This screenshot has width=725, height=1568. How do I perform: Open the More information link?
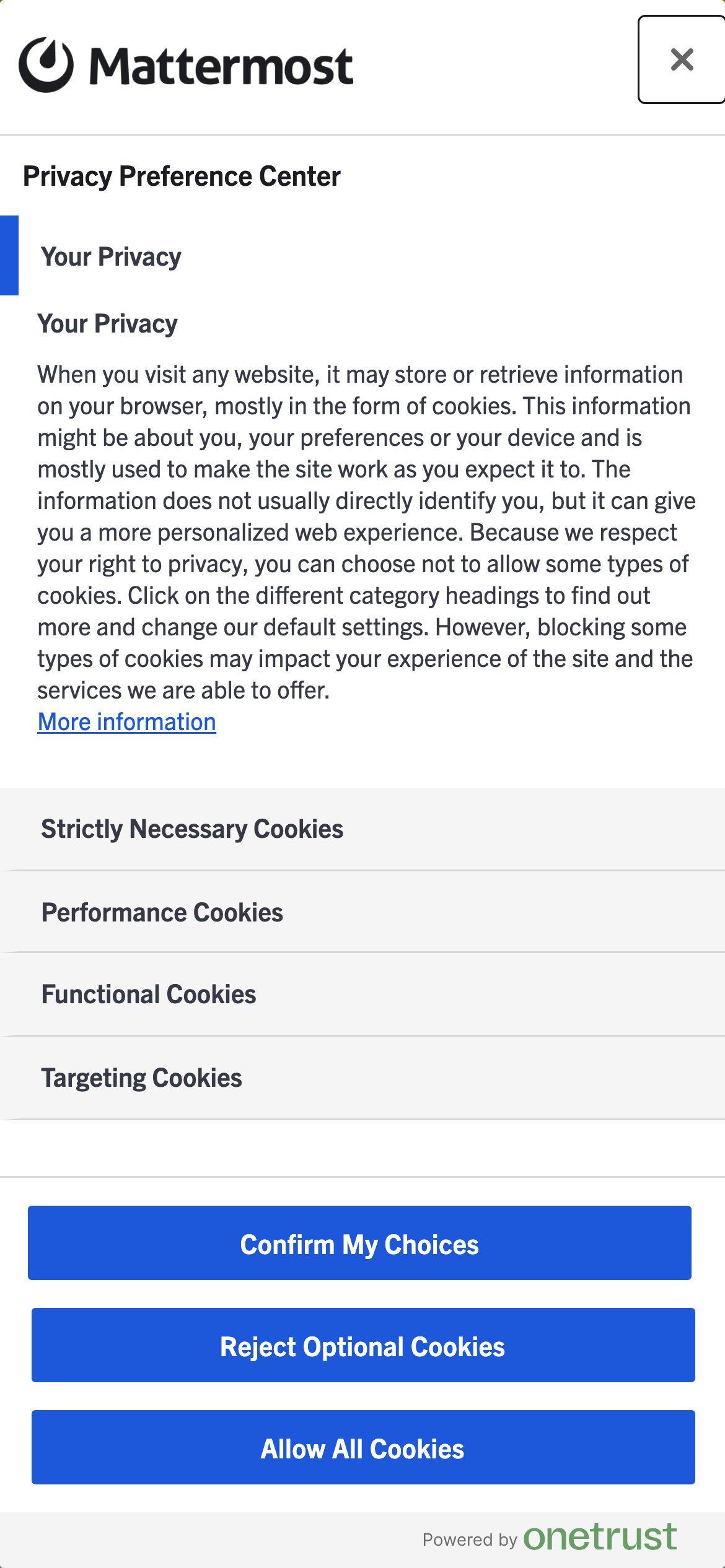pyautogui.click(x=127, y=722)
